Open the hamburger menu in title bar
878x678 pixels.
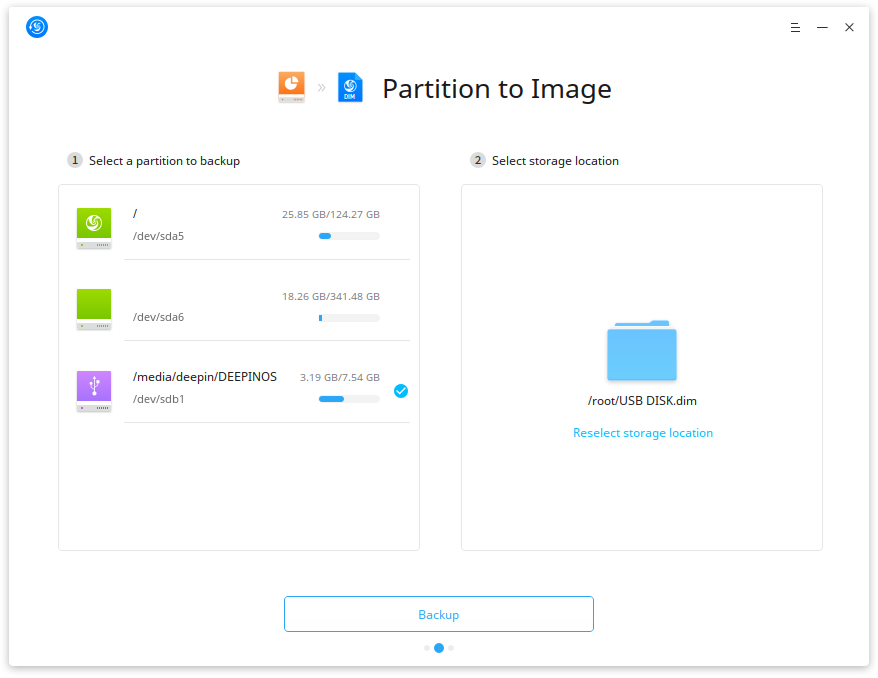pyautogui.click(x=795, y=27)
